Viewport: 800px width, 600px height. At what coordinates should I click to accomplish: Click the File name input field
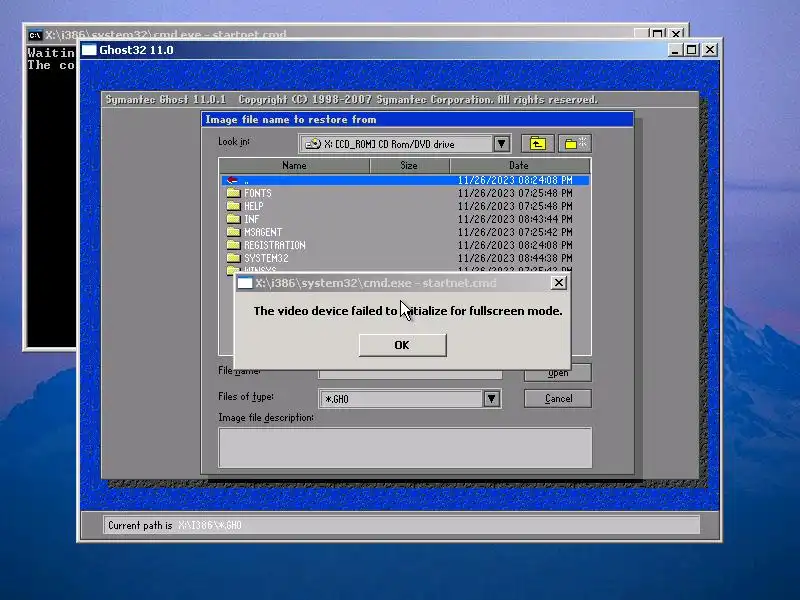point(410,374)
